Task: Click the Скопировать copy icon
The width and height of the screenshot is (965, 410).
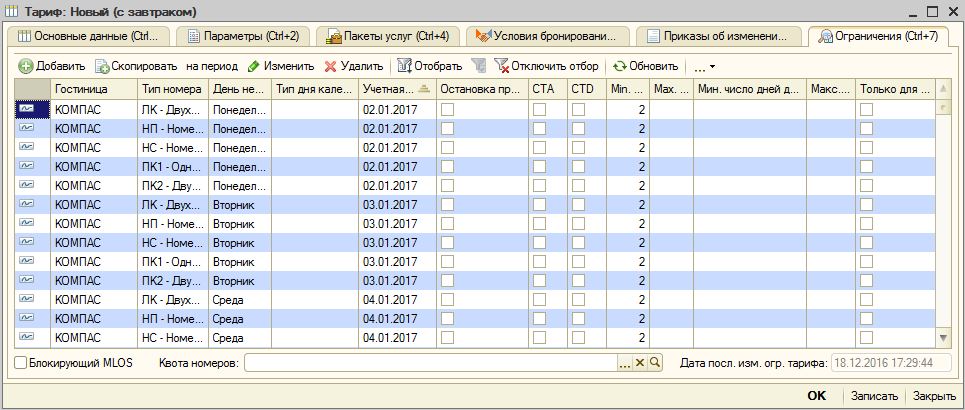Action: click(x=102, y=66)
